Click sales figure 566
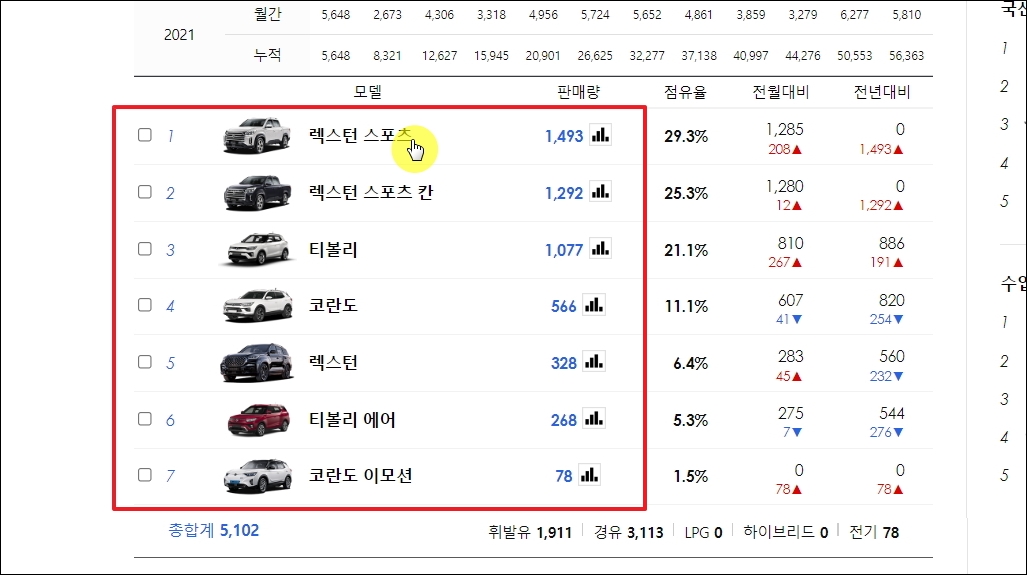Screen dimensions: 1027x575 tap(564, 306)
